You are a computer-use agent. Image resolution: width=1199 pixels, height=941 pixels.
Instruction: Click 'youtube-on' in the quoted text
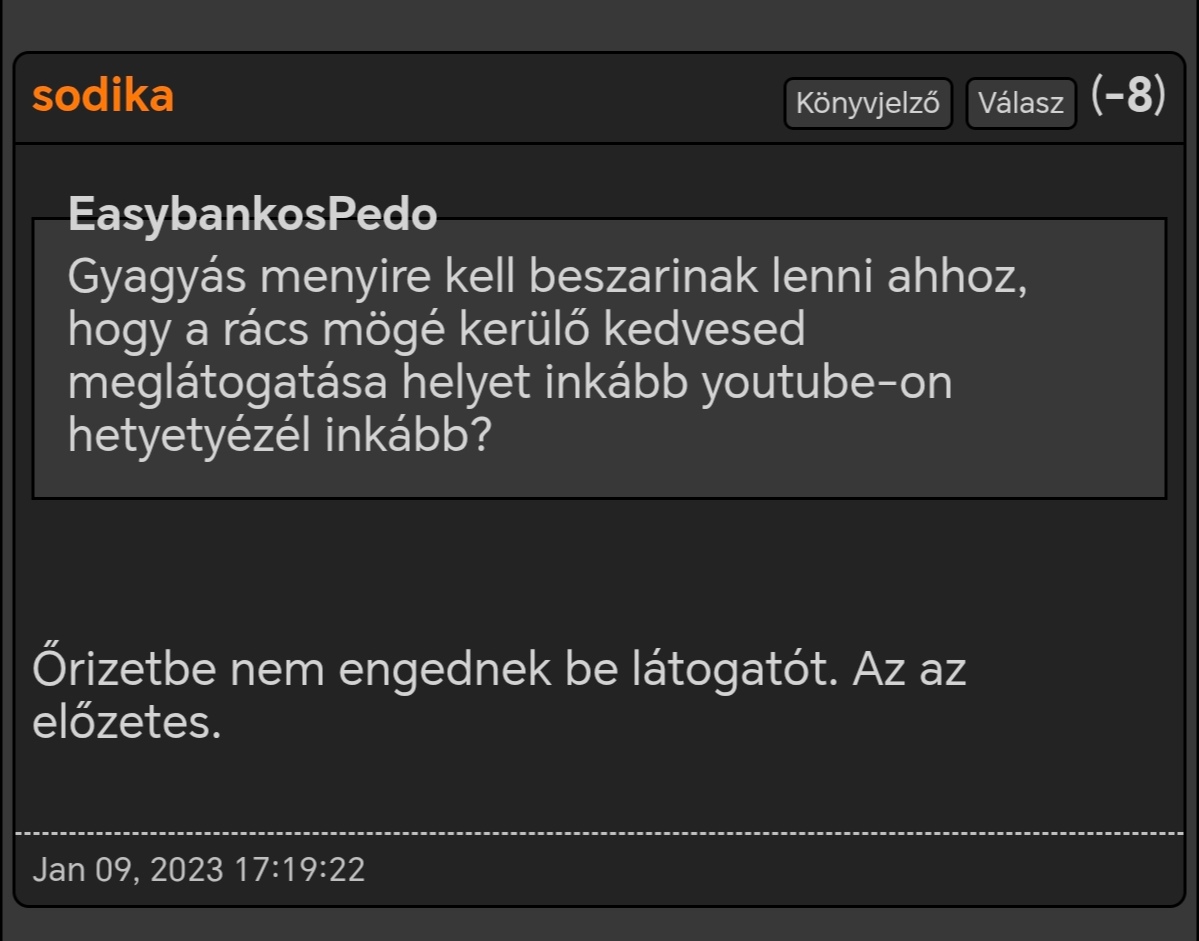click(x=826, y=384)
